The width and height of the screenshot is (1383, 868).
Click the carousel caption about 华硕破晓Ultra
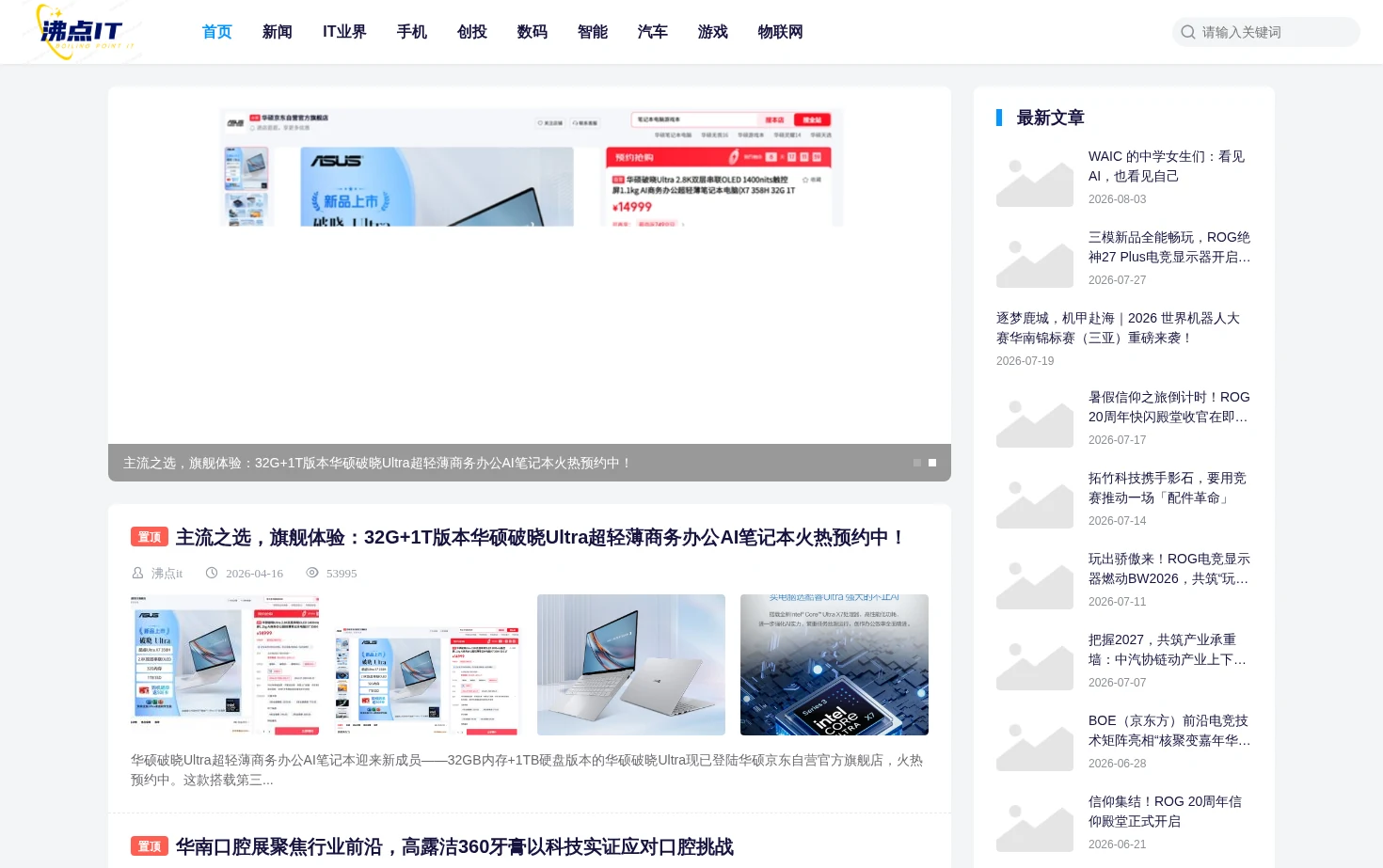click(376, 463)
